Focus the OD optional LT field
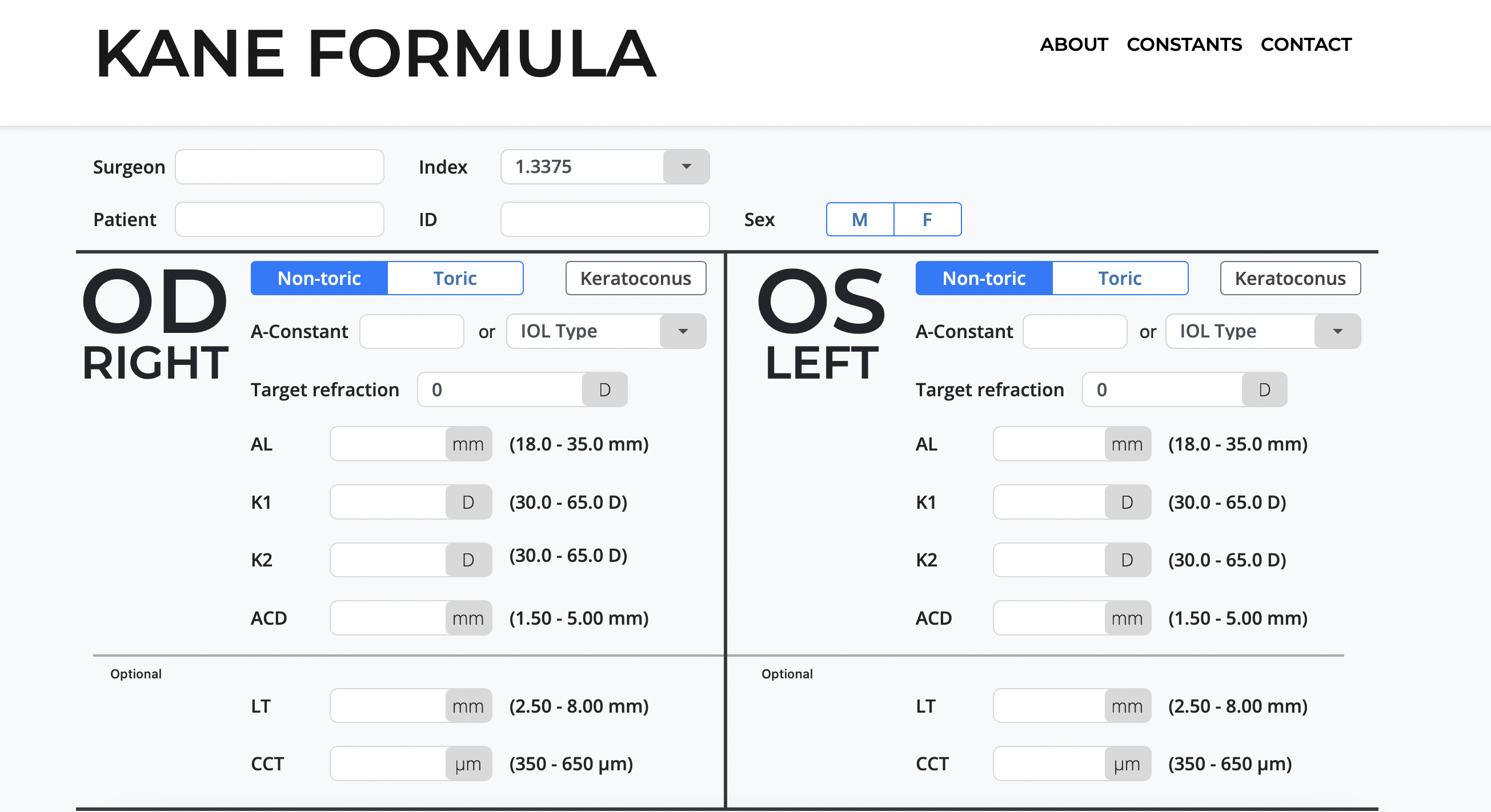Image resolution: width=1491 pixels, height=812 pixels. coord(388,706)
